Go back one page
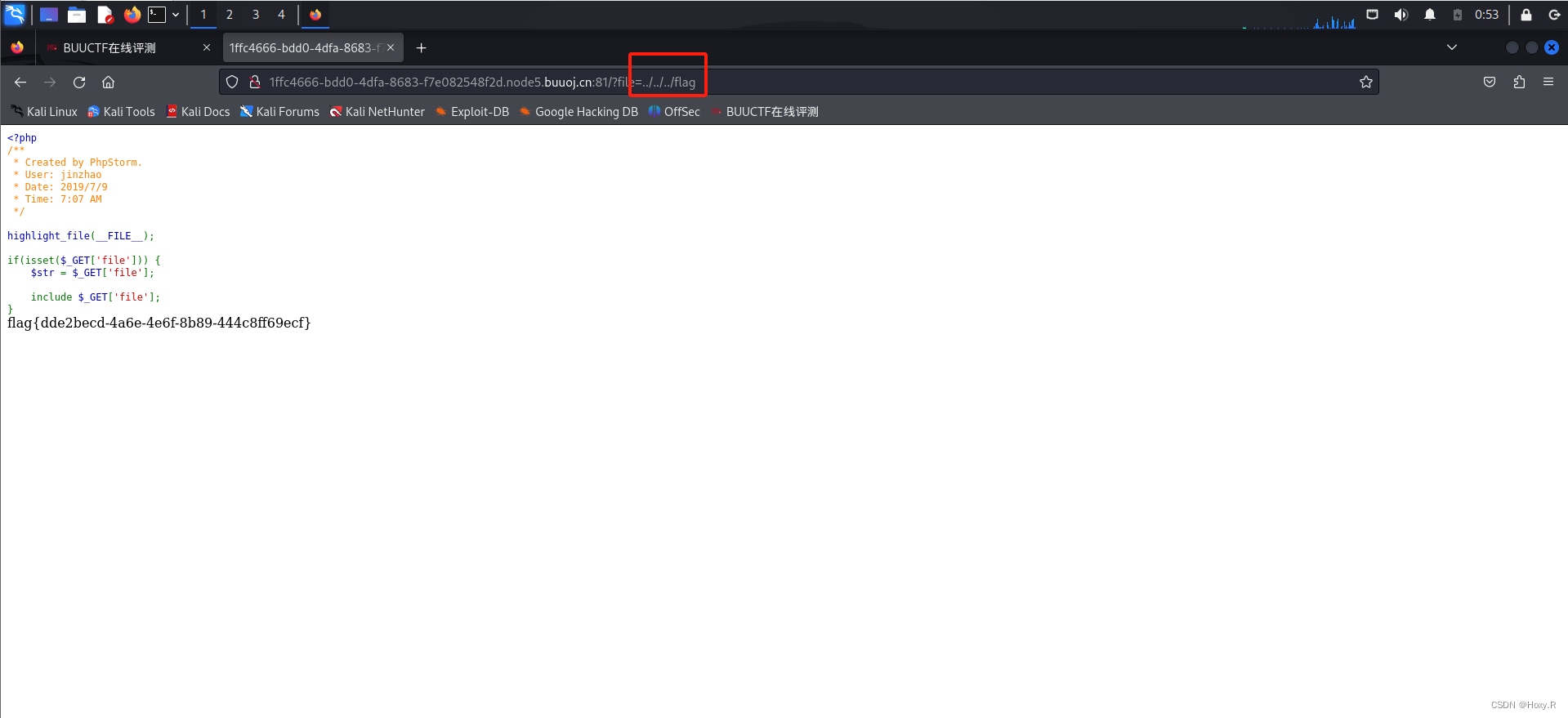This screenshot has width=1568, height=718. pyautogui.click(x=20, y=82)
